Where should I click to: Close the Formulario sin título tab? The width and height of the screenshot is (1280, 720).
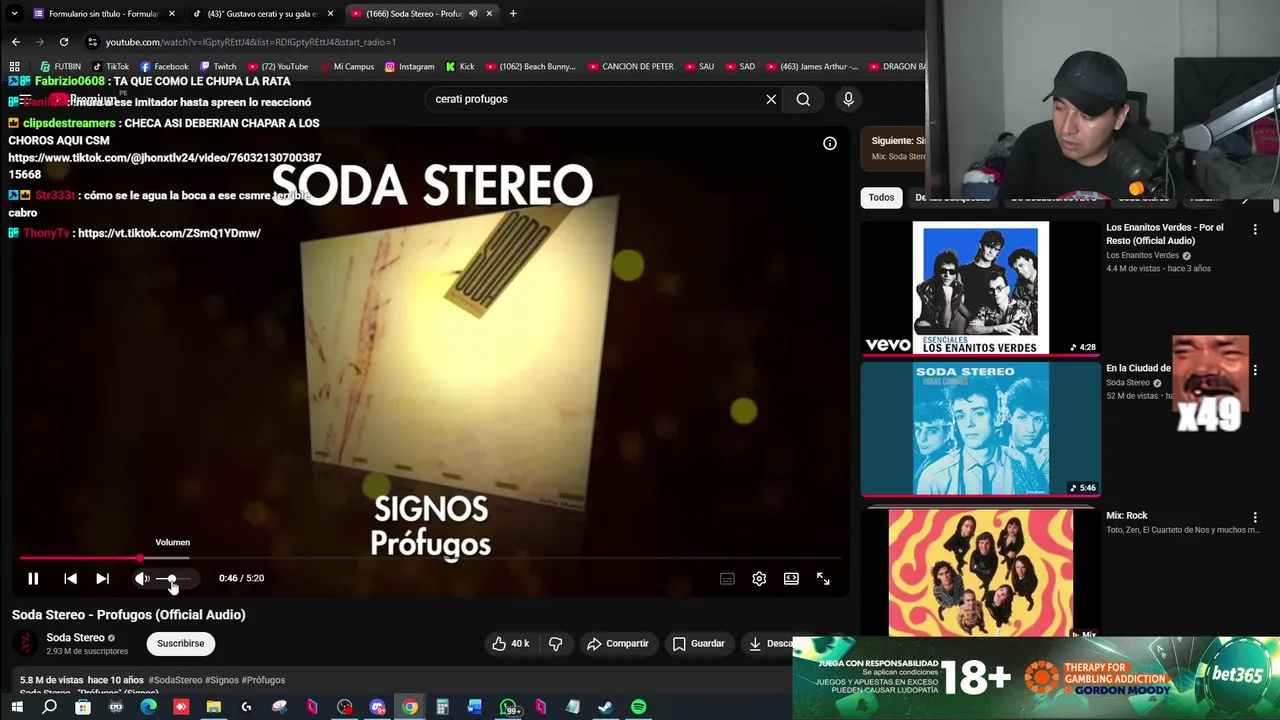[172, 14]
